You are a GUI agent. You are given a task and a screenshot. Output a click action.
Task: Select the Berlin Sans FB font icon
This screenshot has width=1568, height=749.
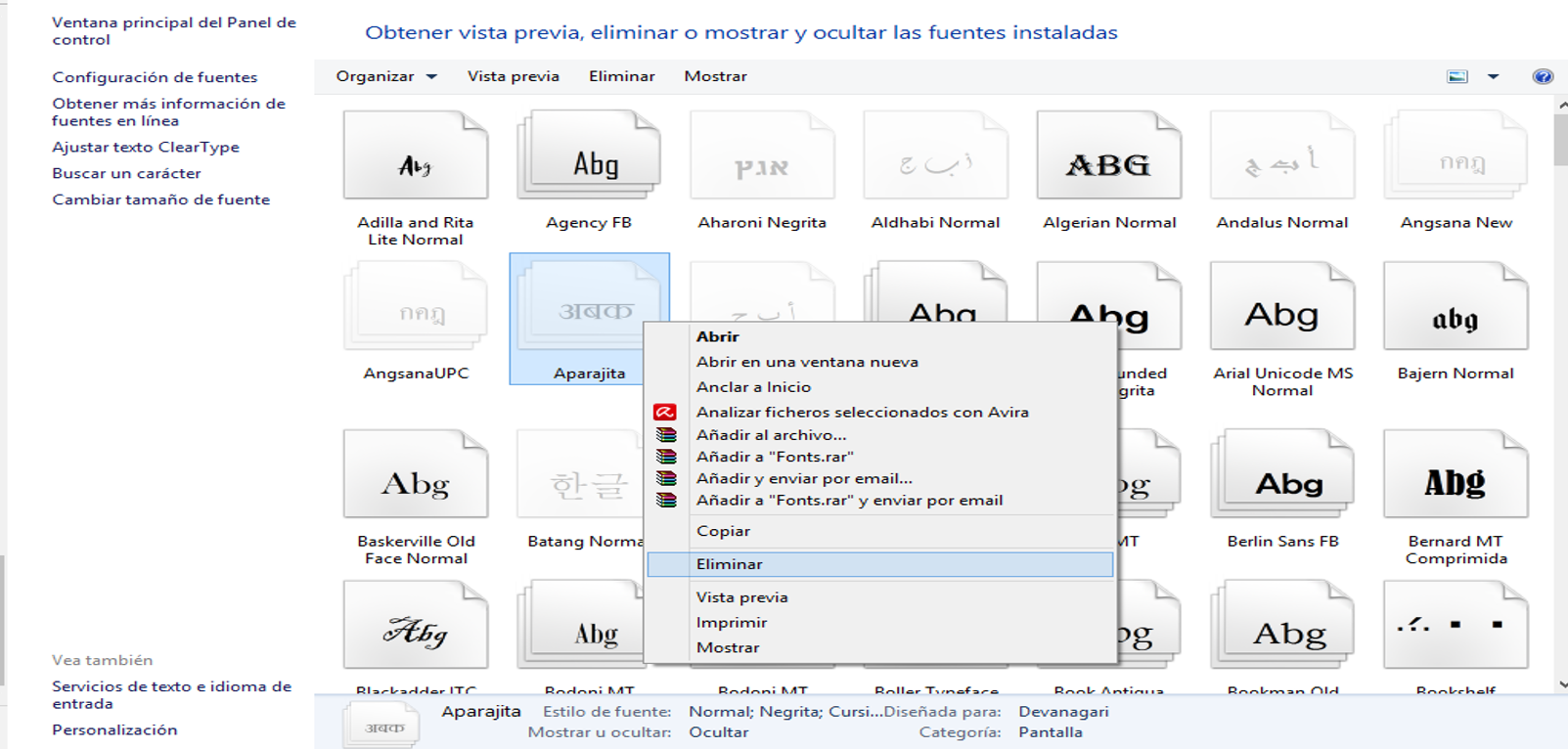[1282, 475]
